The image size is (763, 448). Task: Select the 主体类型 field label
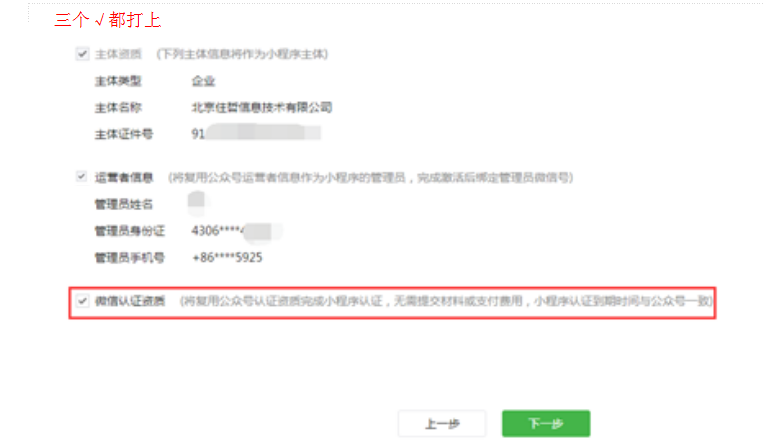point(118,81)
